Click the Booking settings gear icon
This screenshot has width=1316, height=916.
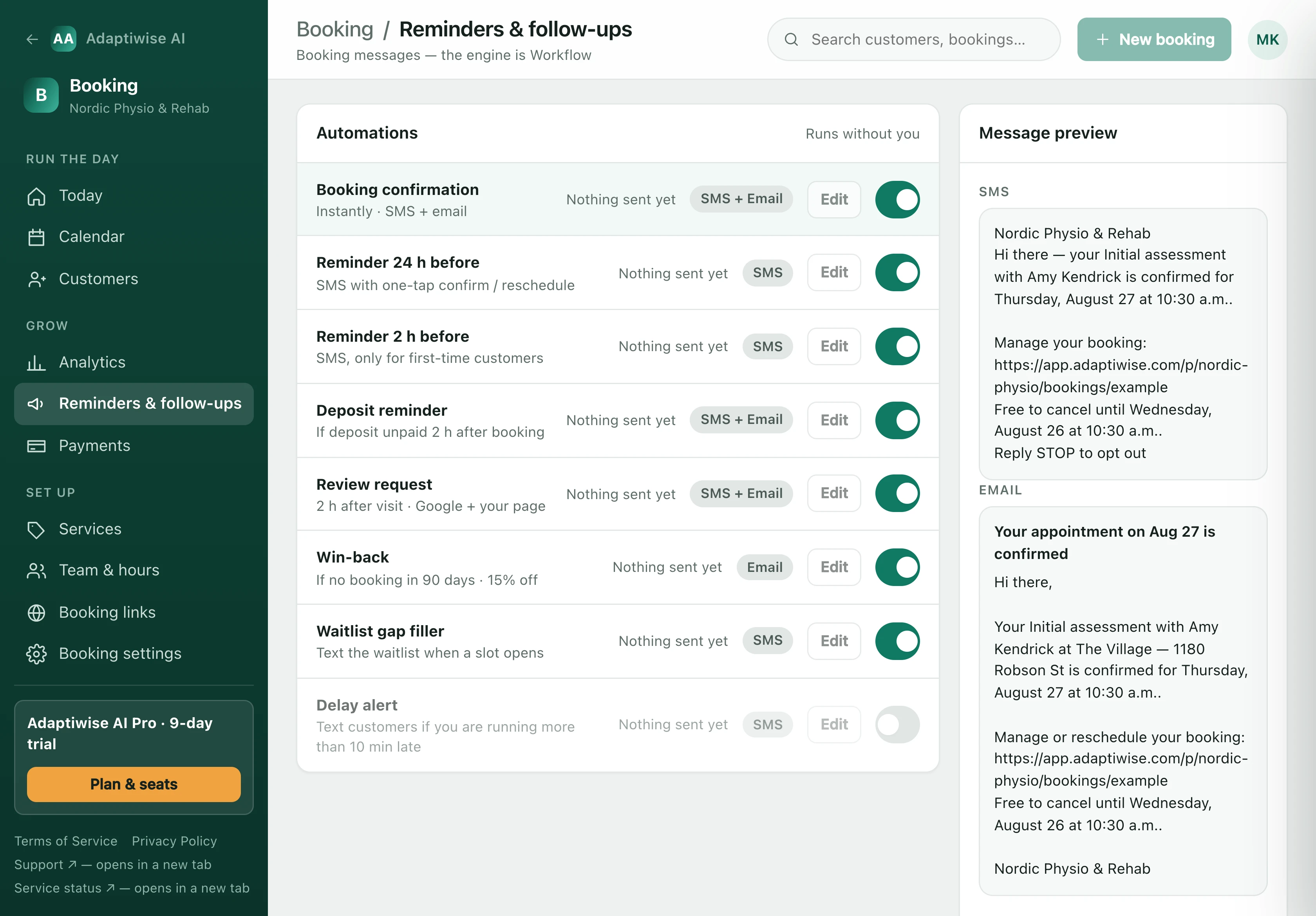36,654
